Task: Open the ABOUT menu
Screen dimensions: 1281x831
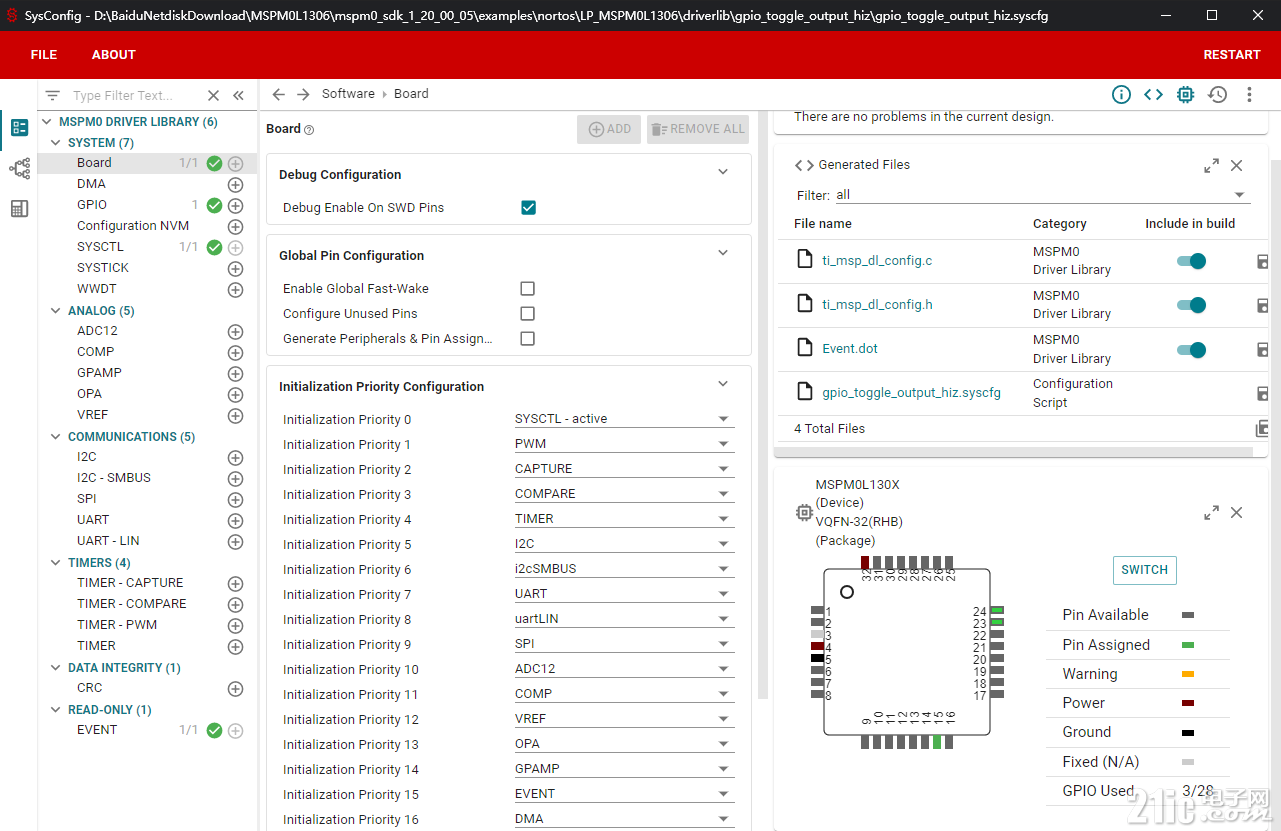Action: pyautogui.click(x=114, y=55)
